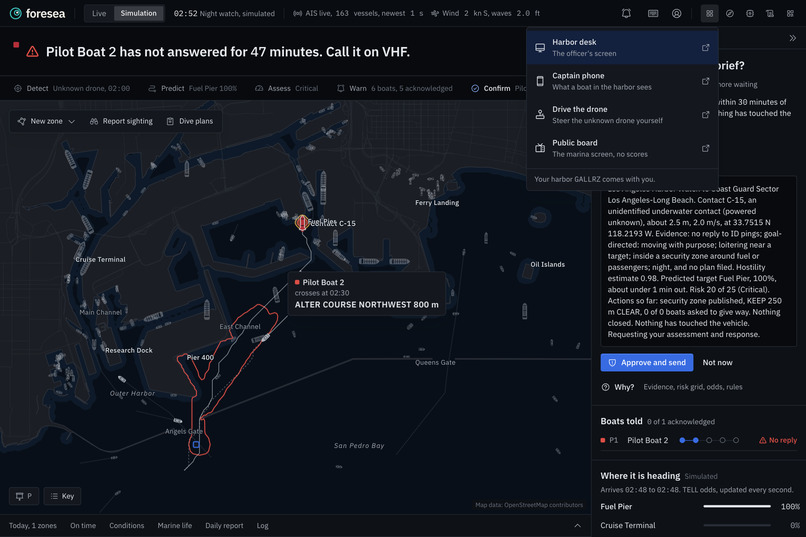
Task: Click Dive plans button
Action: point(190,121)
